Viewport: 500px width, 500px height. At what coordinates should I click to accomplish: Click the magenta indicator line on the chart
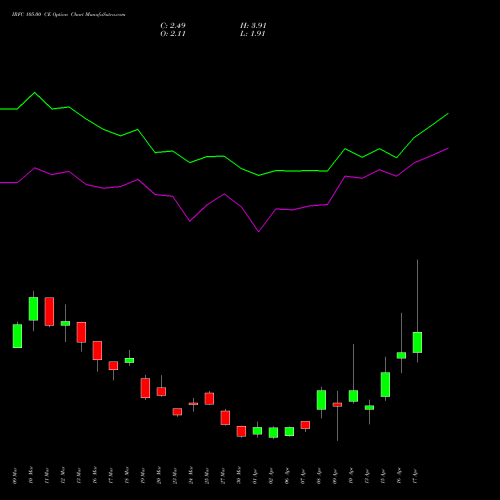click(x=224, y=194)
